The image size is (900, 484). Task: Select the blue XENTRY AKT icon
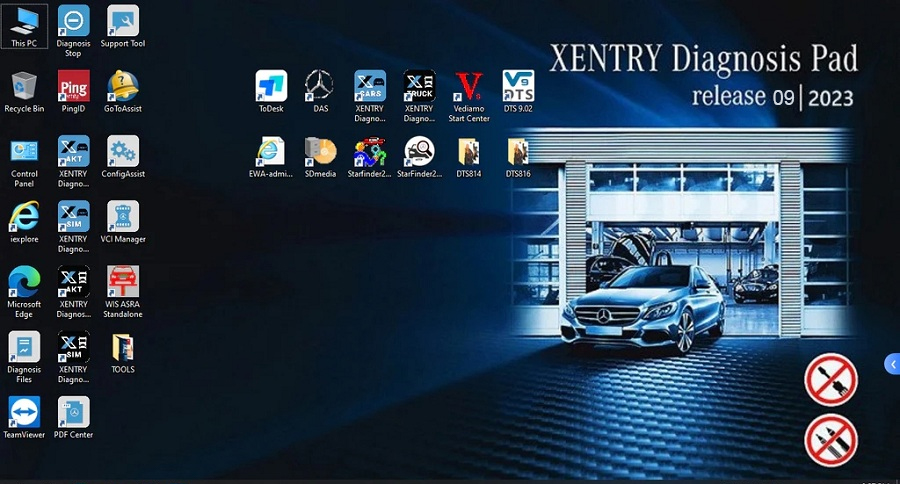click(73, 161)
